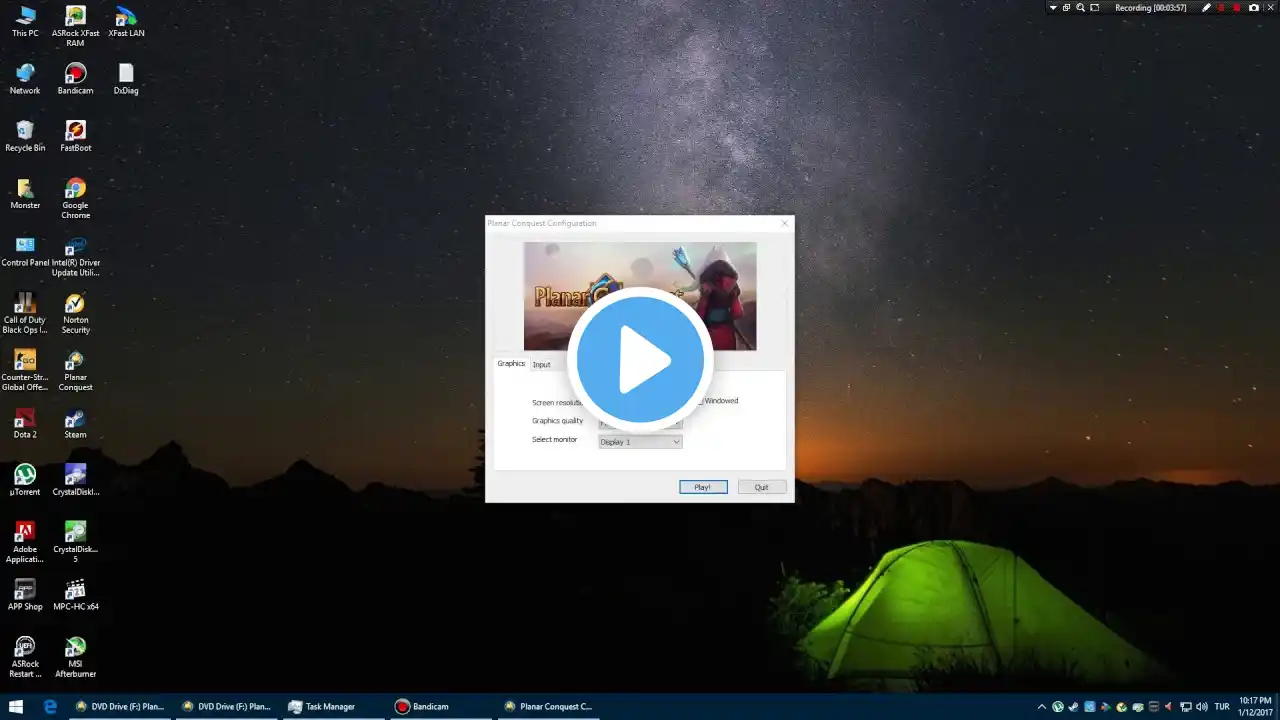Click the Bandicam pencil drawing icon
The image size is (1280, 720).
(1206, 7)
